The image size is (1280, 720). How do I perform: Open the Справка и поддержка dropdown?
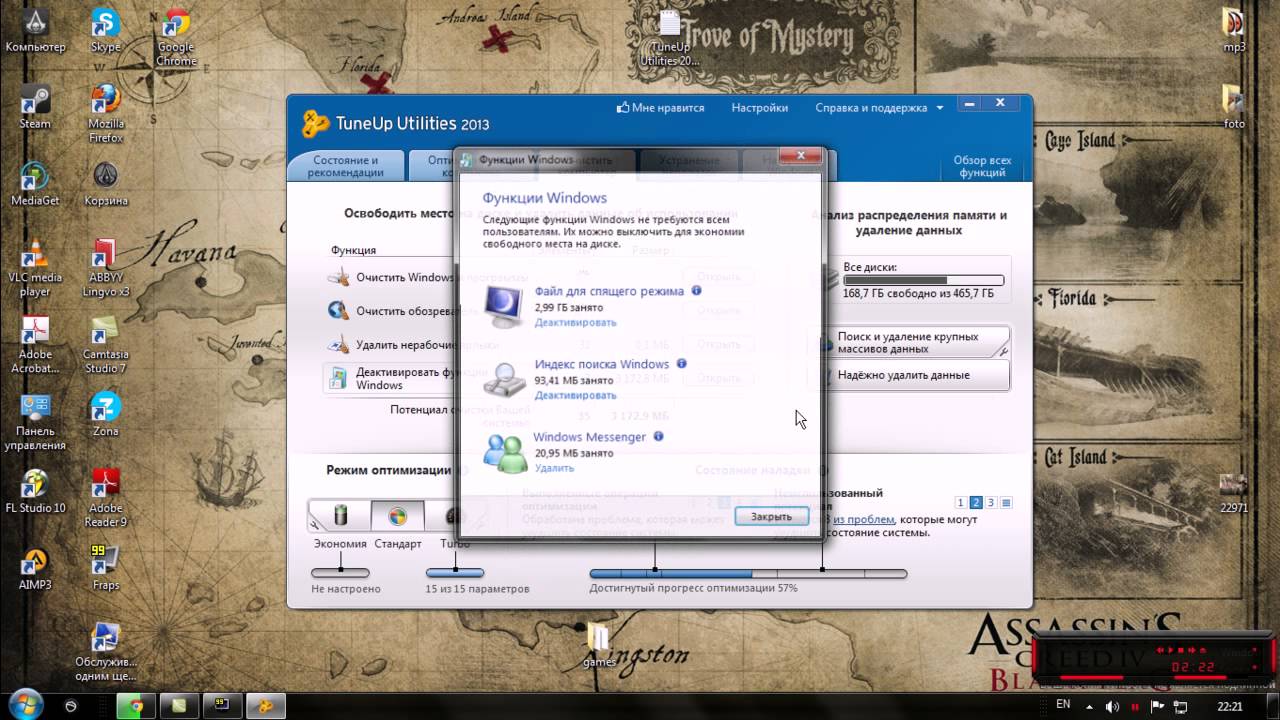879,108
